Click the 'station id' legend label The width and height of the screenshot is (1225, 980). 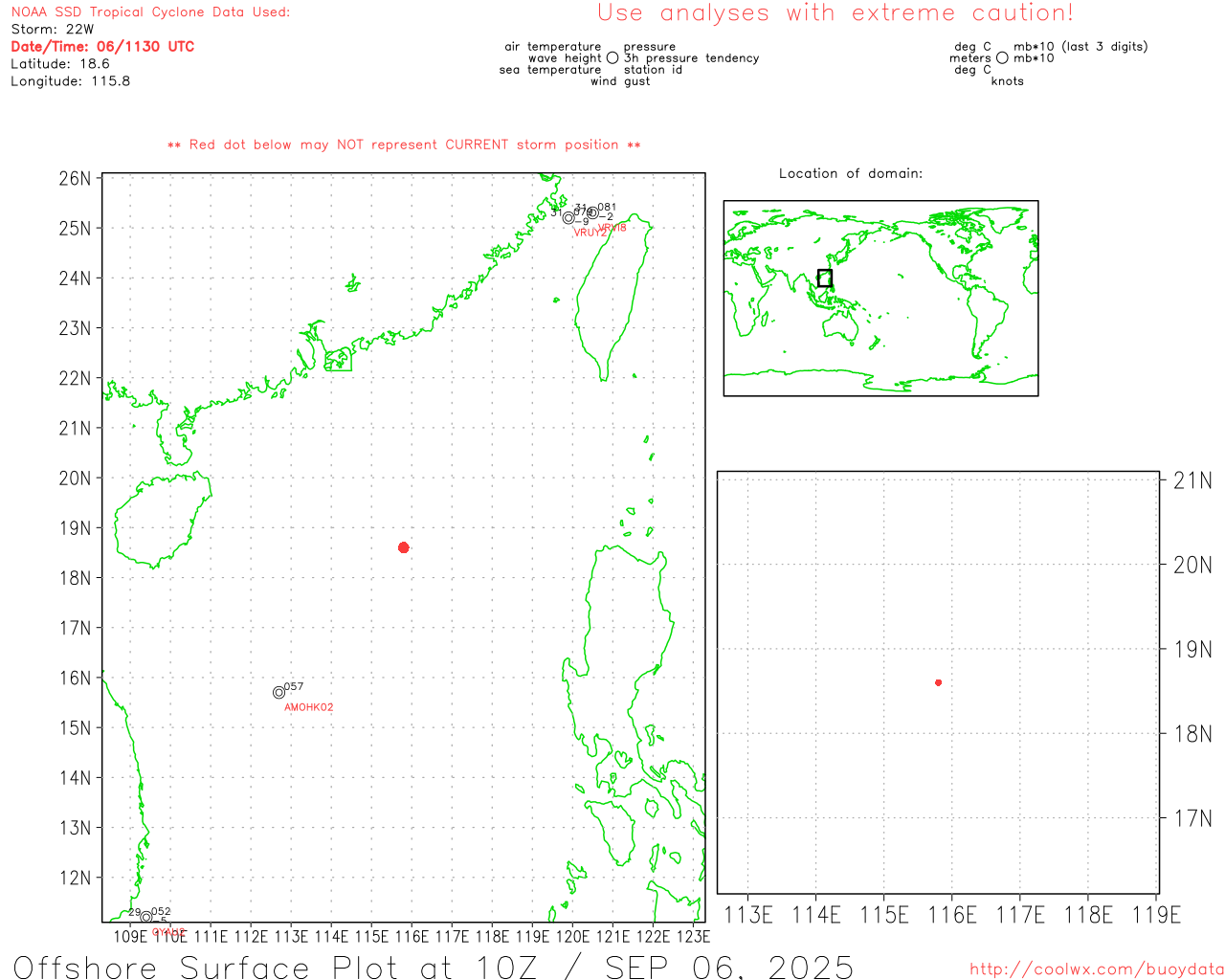pos(653,70)
